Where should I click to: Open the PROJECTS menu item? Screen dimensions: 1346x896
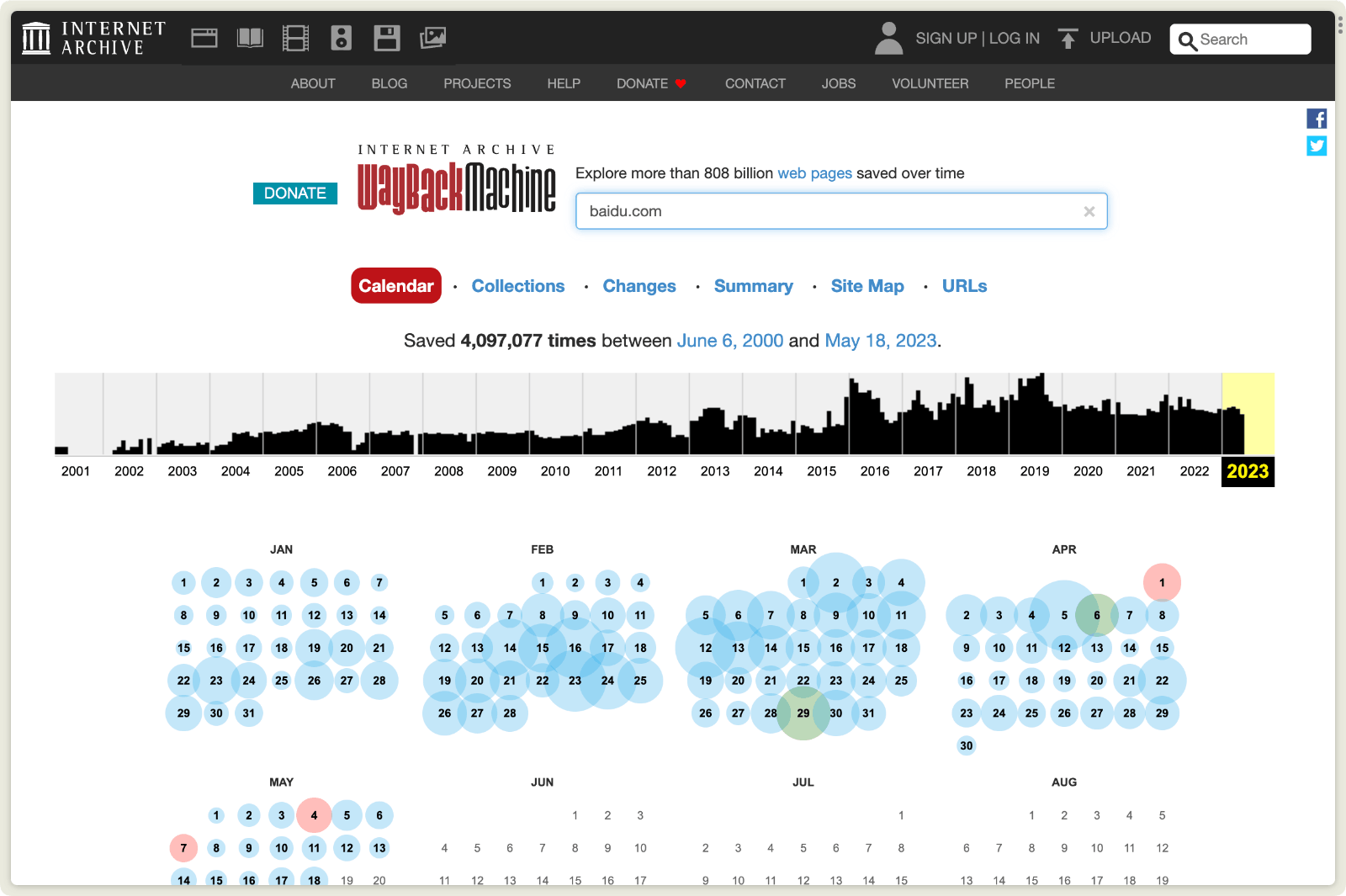(477, 83)
